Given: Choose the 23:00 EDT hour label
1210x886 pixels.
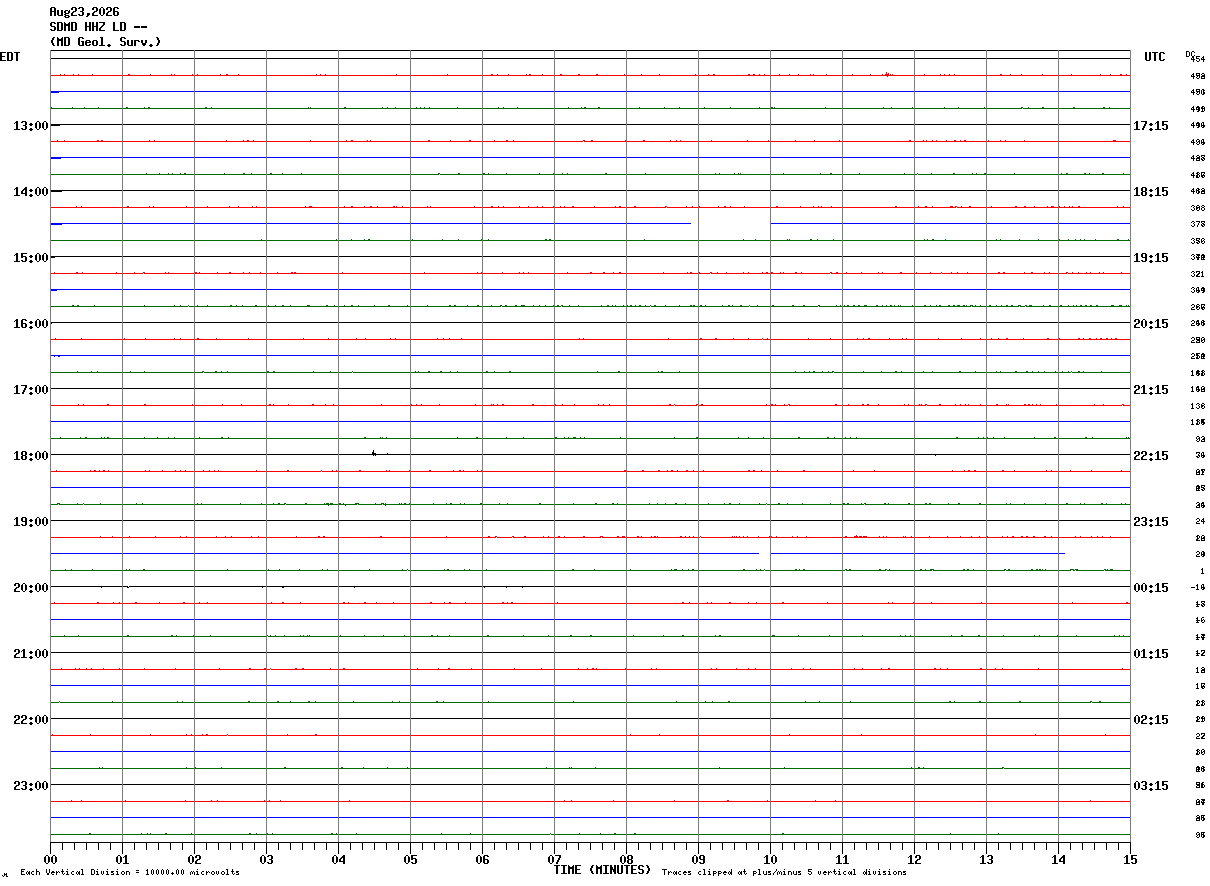Looking at the screenshot, I should 31,786.
